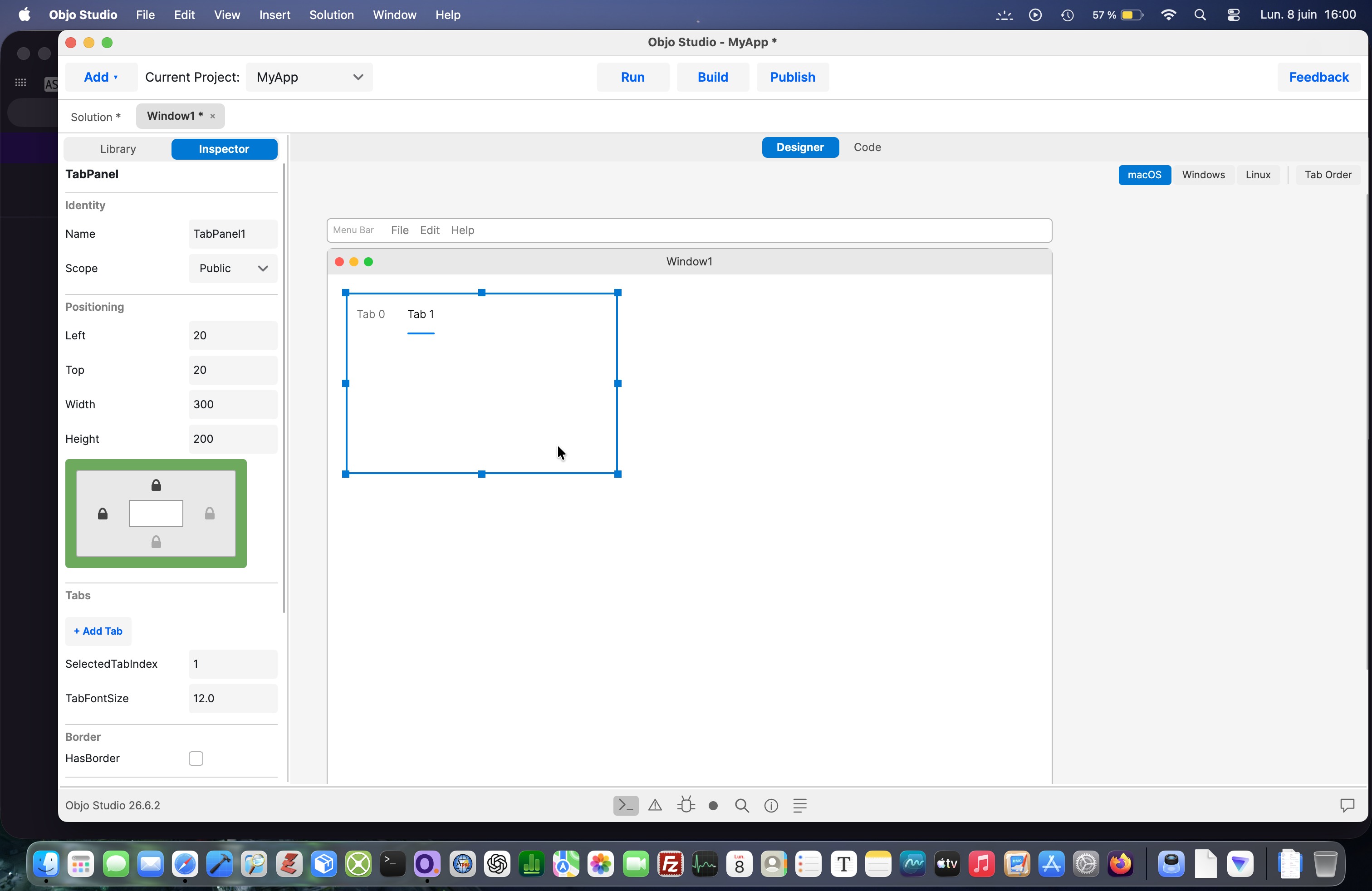The width and height of the screenshot is (1372, 891).
Task: Open the Trash in the Dock
Action: pyautogui.click(x=1325, y=864)
